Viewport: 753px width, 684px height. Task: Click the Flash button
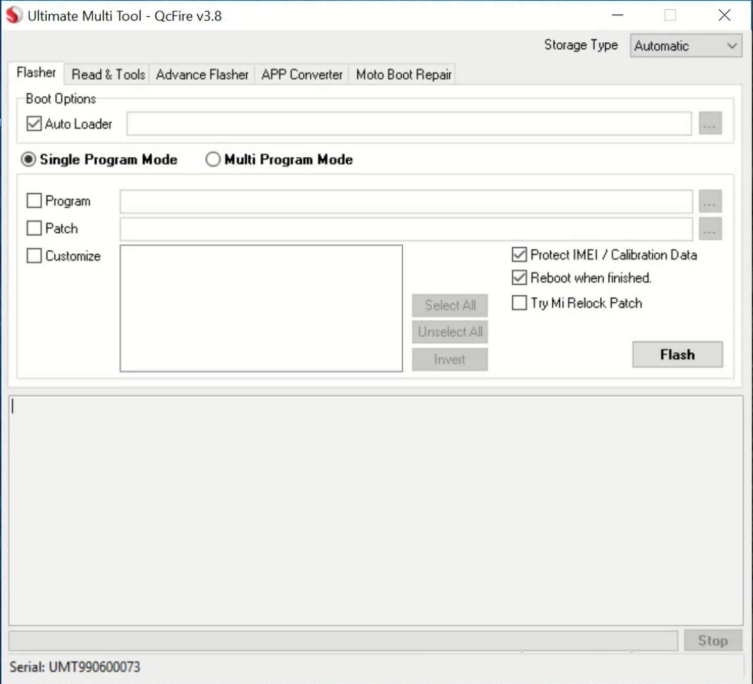point(677,354)
